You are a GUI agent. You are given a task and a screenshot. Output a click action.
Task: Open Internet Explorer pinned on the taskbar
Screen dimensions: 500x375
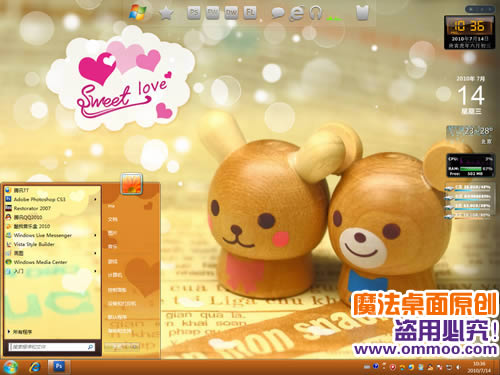tap(34, 367)
